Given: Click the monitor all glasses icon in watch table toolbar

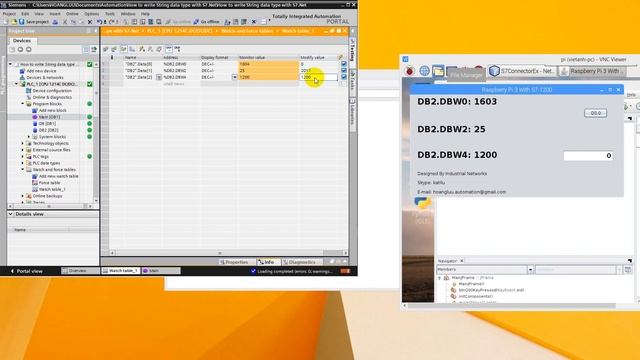Looking at the screenshot, I should [x=169, y=49].
